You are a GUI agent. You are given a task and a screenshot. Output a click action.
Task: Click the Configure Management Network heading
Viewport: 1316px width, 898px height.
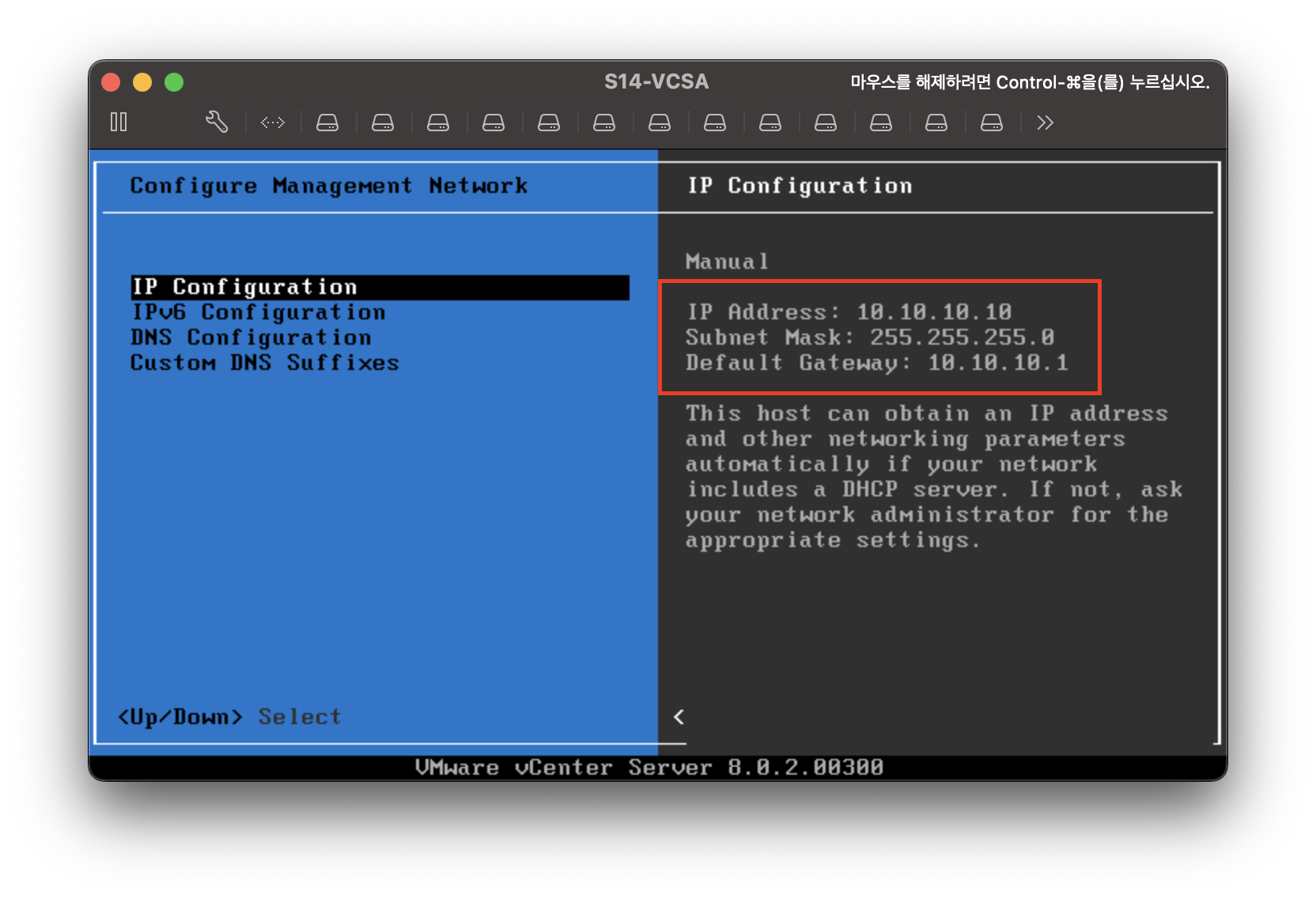coord(329,186)
